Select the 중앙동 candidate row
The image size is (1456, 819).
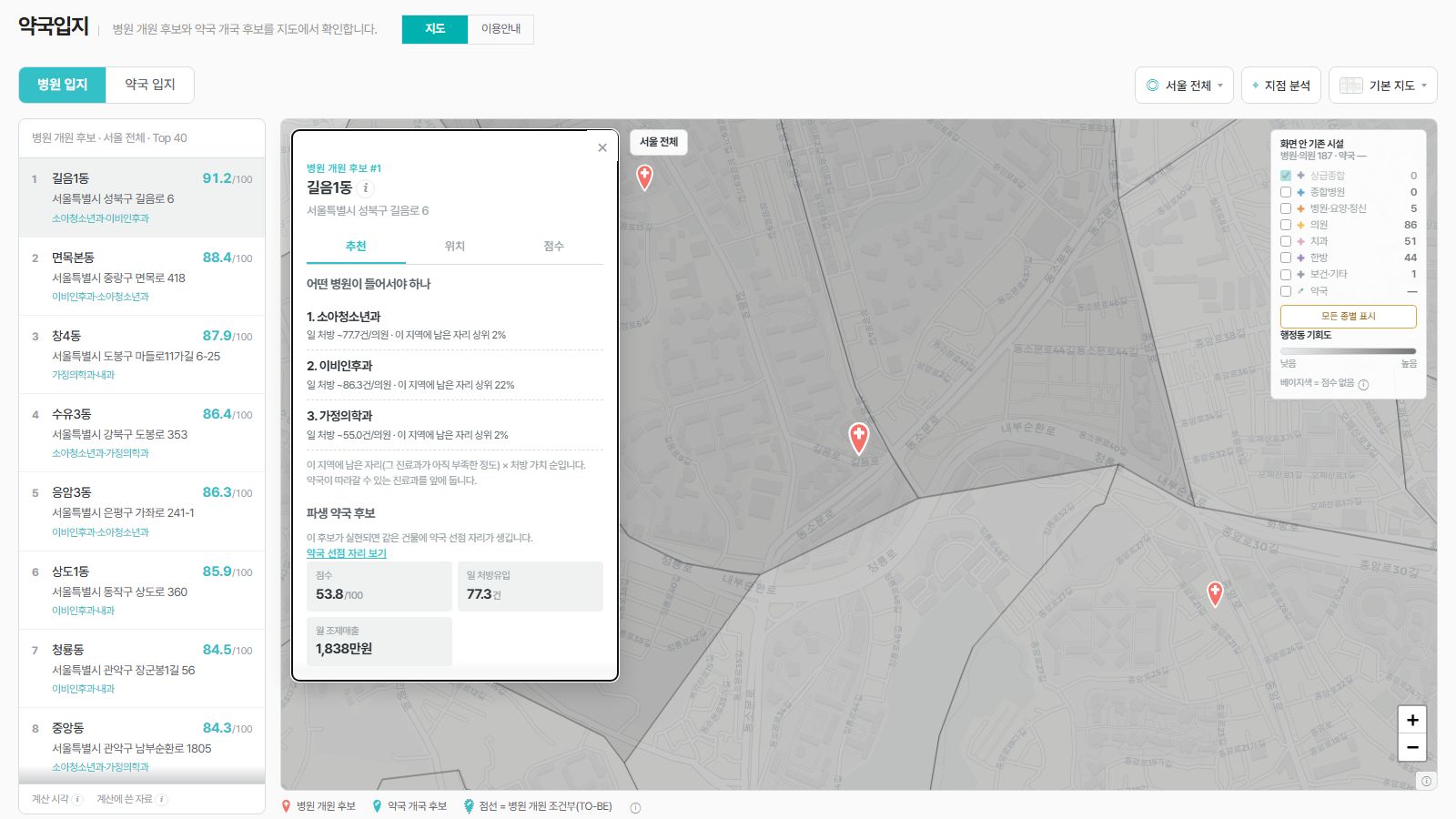click(142, 746)
